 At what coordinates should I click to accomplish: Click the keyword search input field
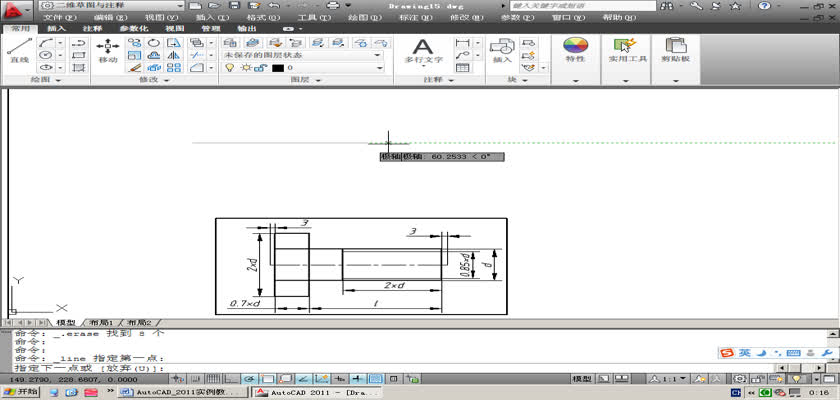click(583, 6)
